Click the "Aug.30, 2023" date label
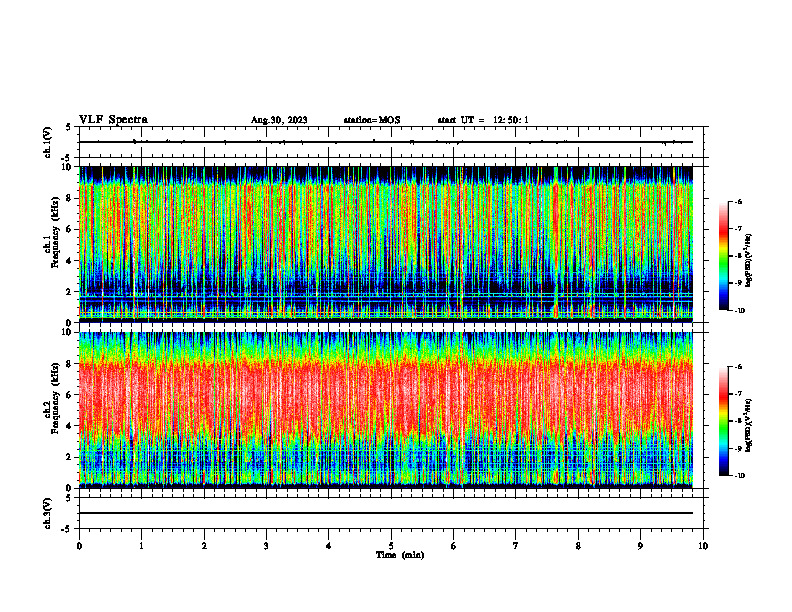The width and height of the screenshot is (792, 612). pyautogui.click(x=279, y=120)
